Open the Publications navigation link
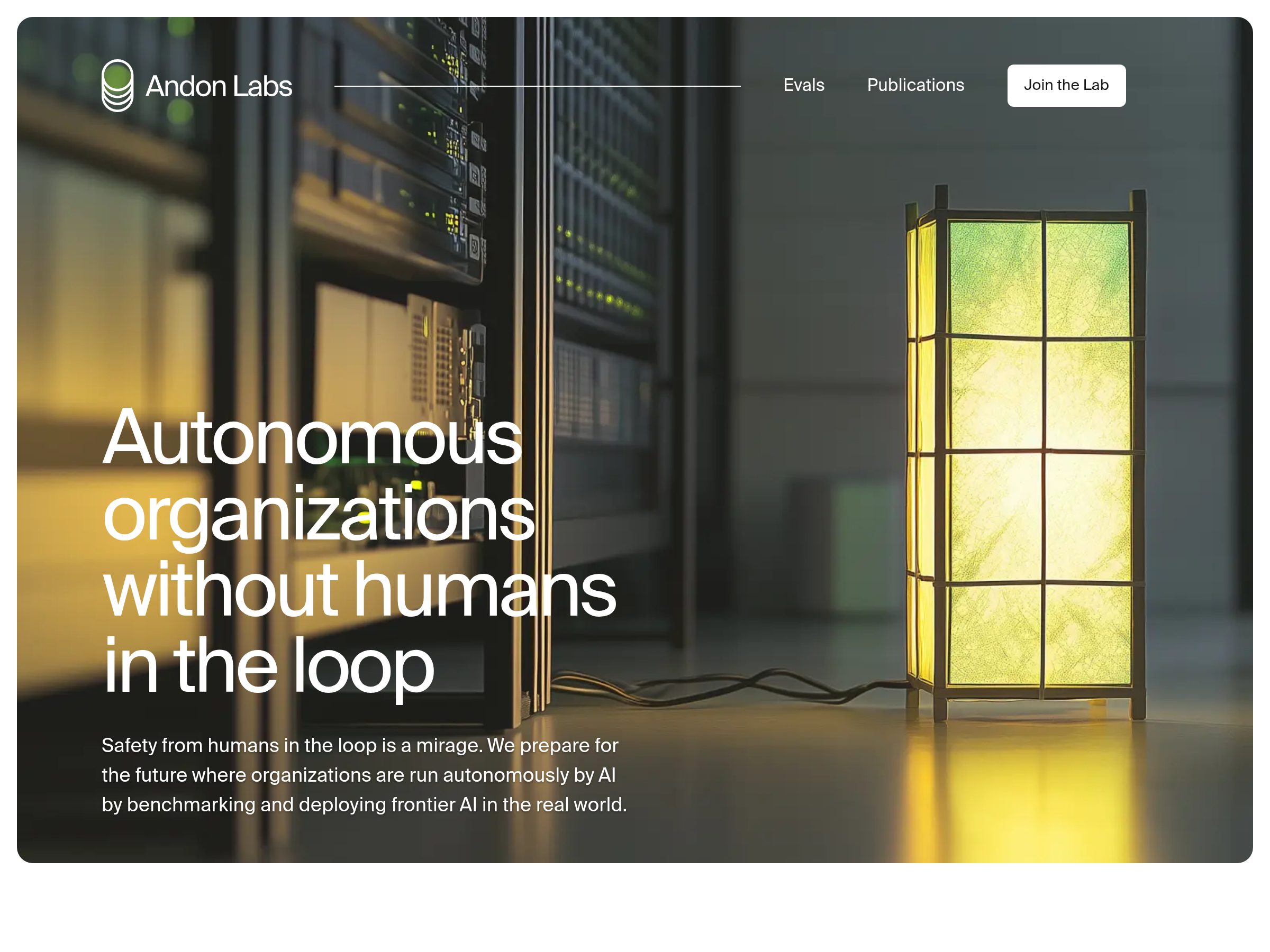Screen dimensions: 1270x952 [x=915, y=85]
